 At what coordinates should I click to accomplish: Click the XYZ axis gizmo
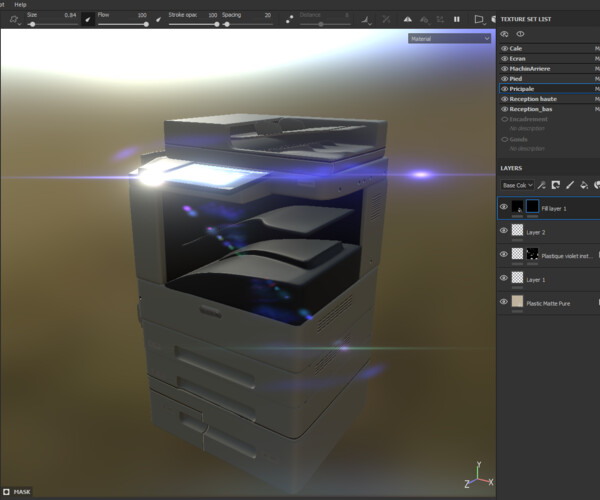(x=479, y=476)
